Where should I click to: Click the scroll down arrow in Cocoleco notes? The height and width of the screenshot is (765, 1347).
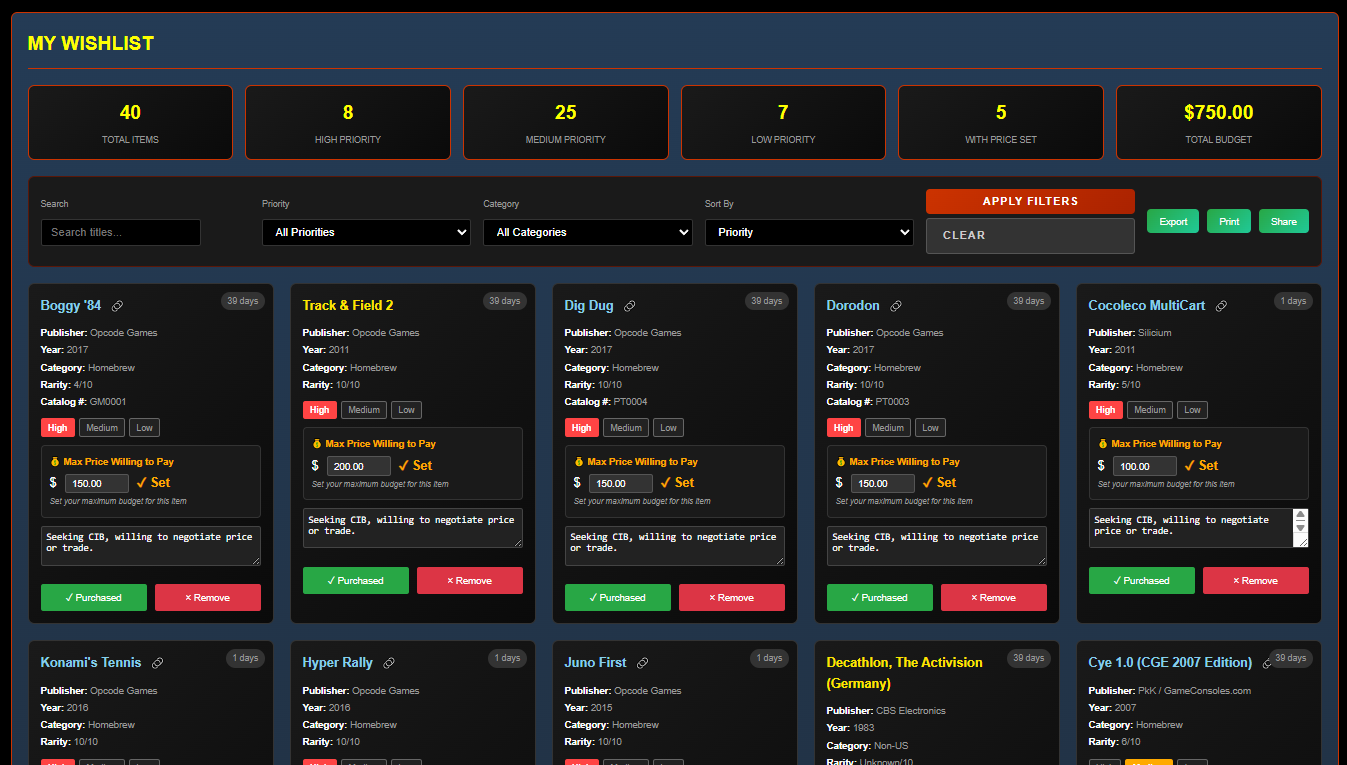pos(1300,528)
